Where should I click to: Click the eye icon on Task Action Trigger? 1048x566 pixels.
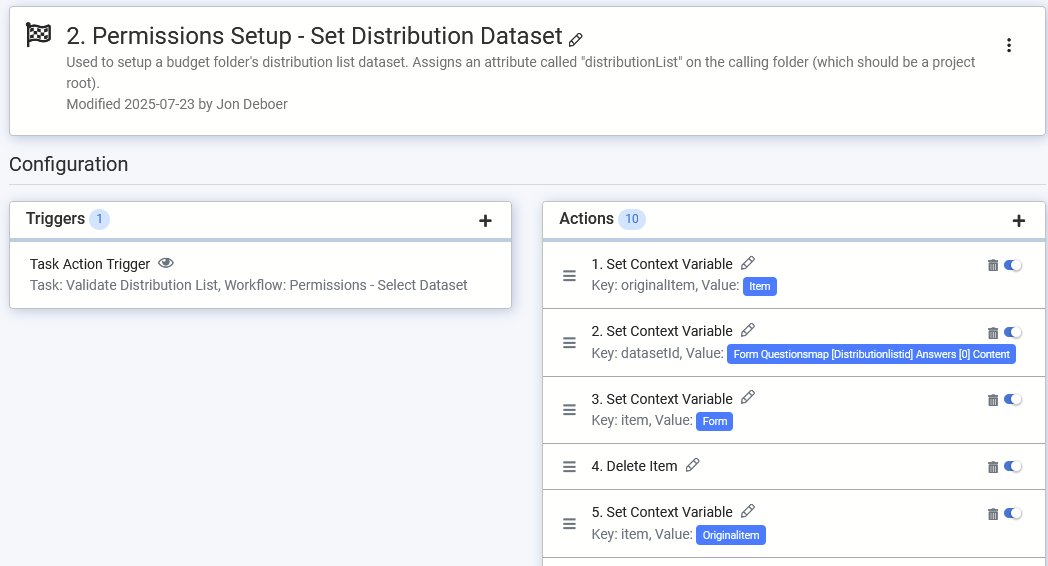coord(166,263)
